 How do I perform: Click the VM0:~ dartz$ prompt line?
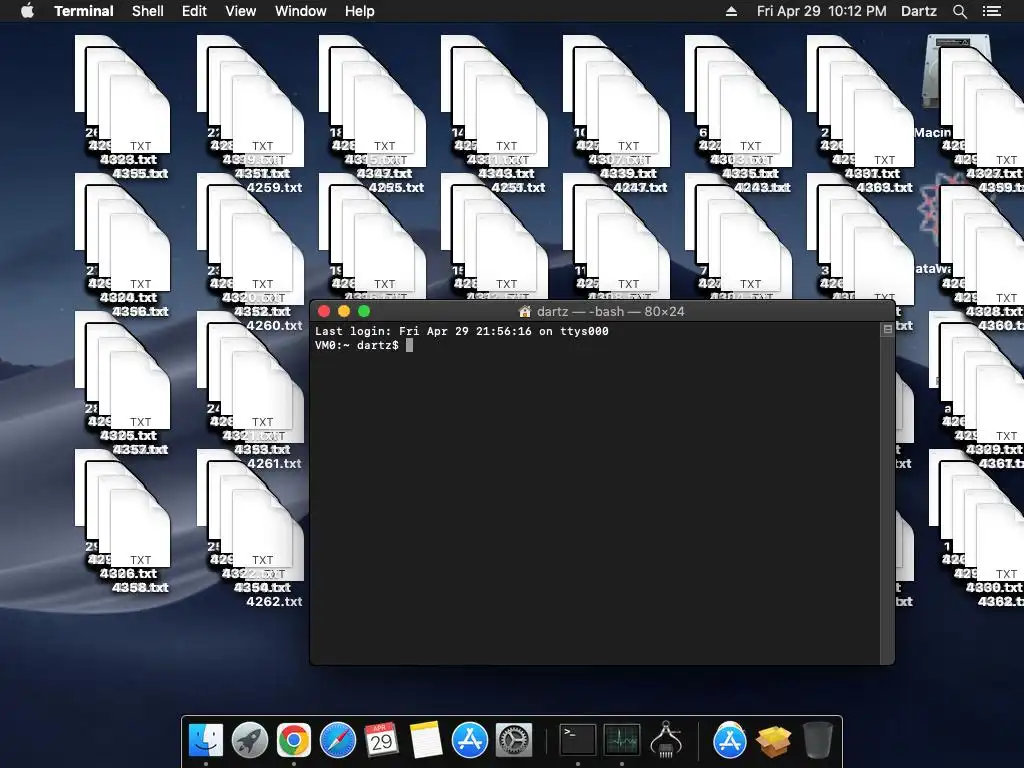357,345
